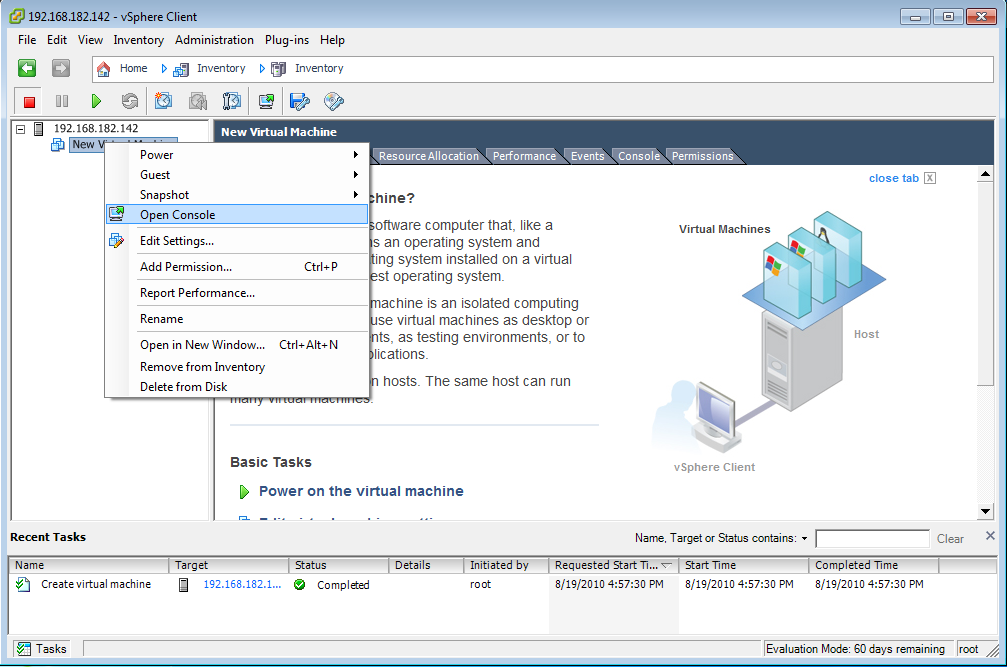This screenshot has height=667, width=1007.
Task: Click the CD/DVD connect toolbar icon
Action: coord(334,101)
